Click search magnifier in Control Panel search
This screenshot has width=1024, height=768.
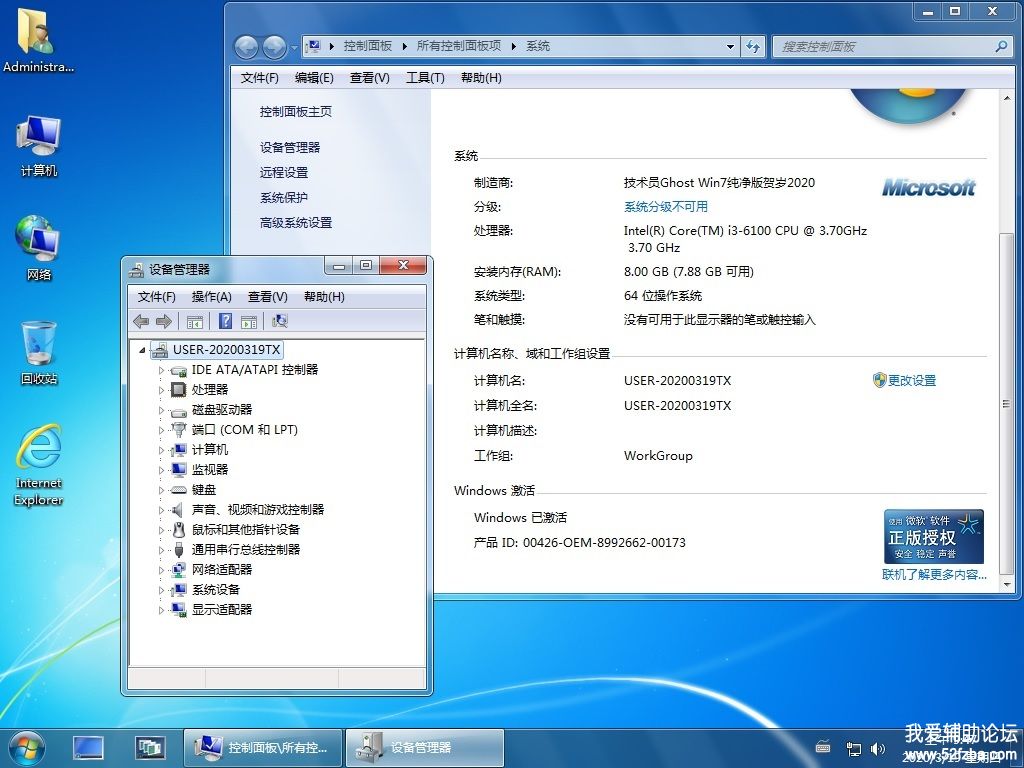click(x=1001, y=46)
